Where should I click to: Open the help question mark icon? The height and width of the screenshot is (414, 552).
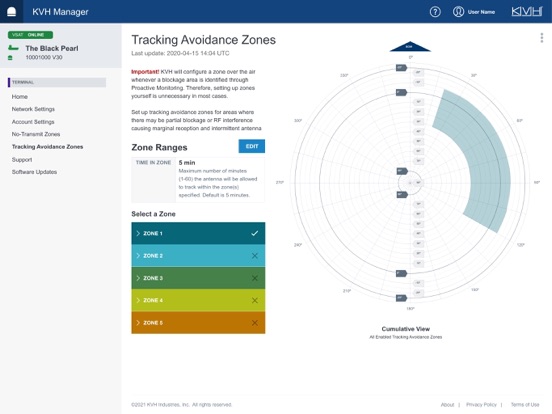[435, 12]
